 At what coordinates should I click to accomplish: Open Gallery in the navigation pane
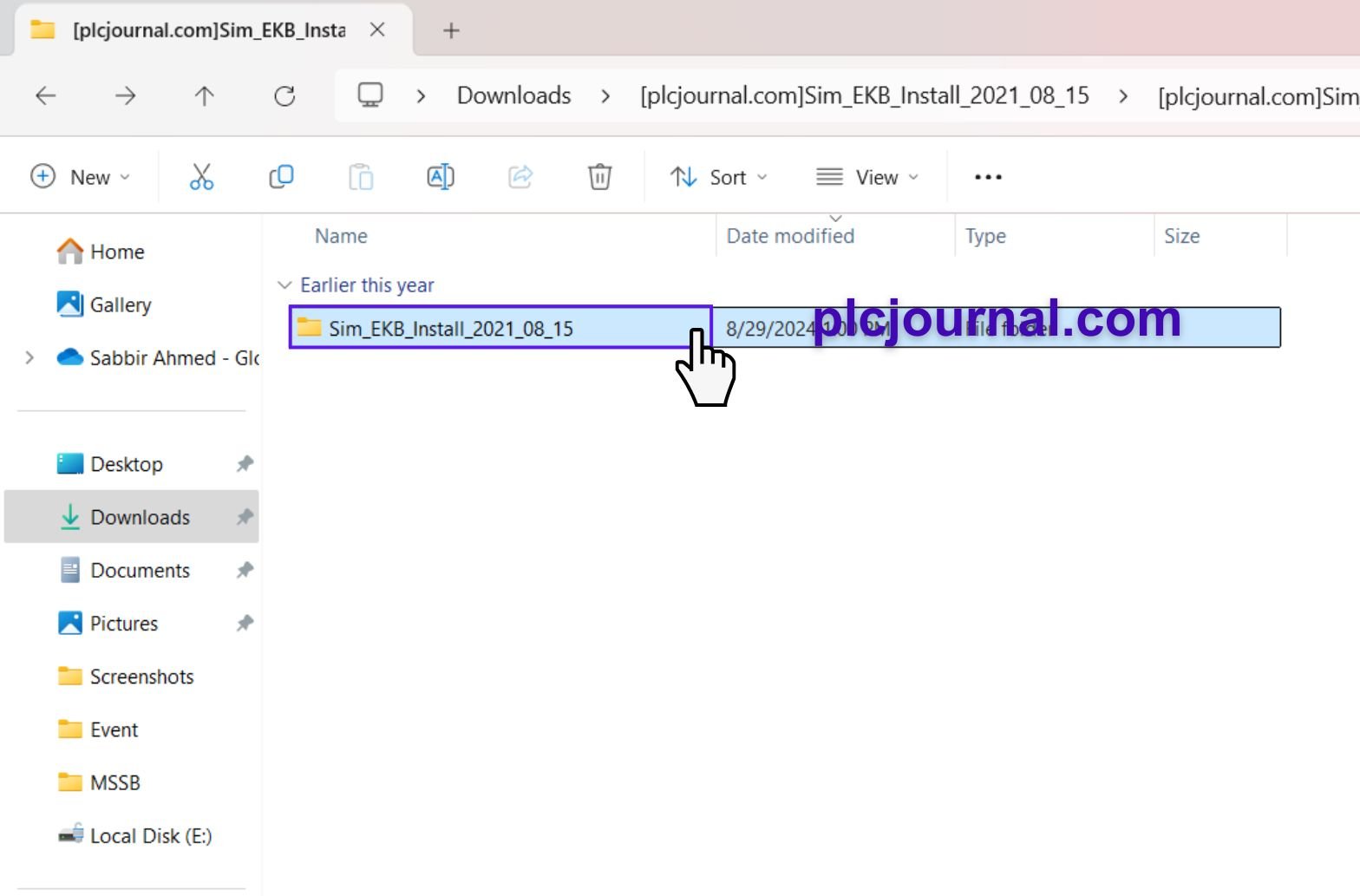point(104,304)
